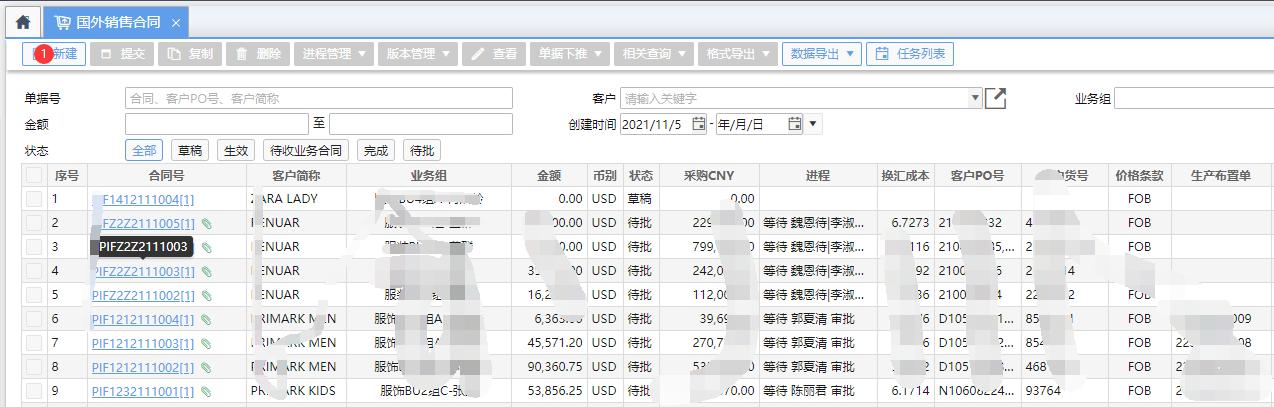The width and height of the screenshot is (1274, 407).
Task: Focus the minimum 金额 input field
Action: [217, 124]
